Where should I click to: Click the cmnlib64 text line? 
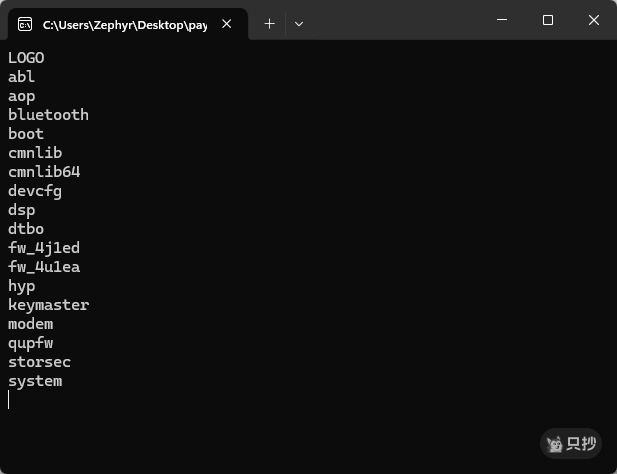click(44, 172)
